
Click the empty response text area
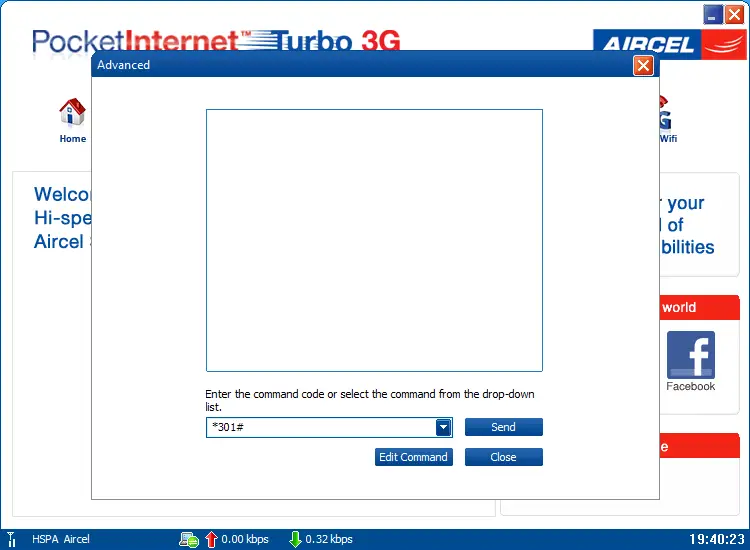pyautogui.click(x=374, y=240)
